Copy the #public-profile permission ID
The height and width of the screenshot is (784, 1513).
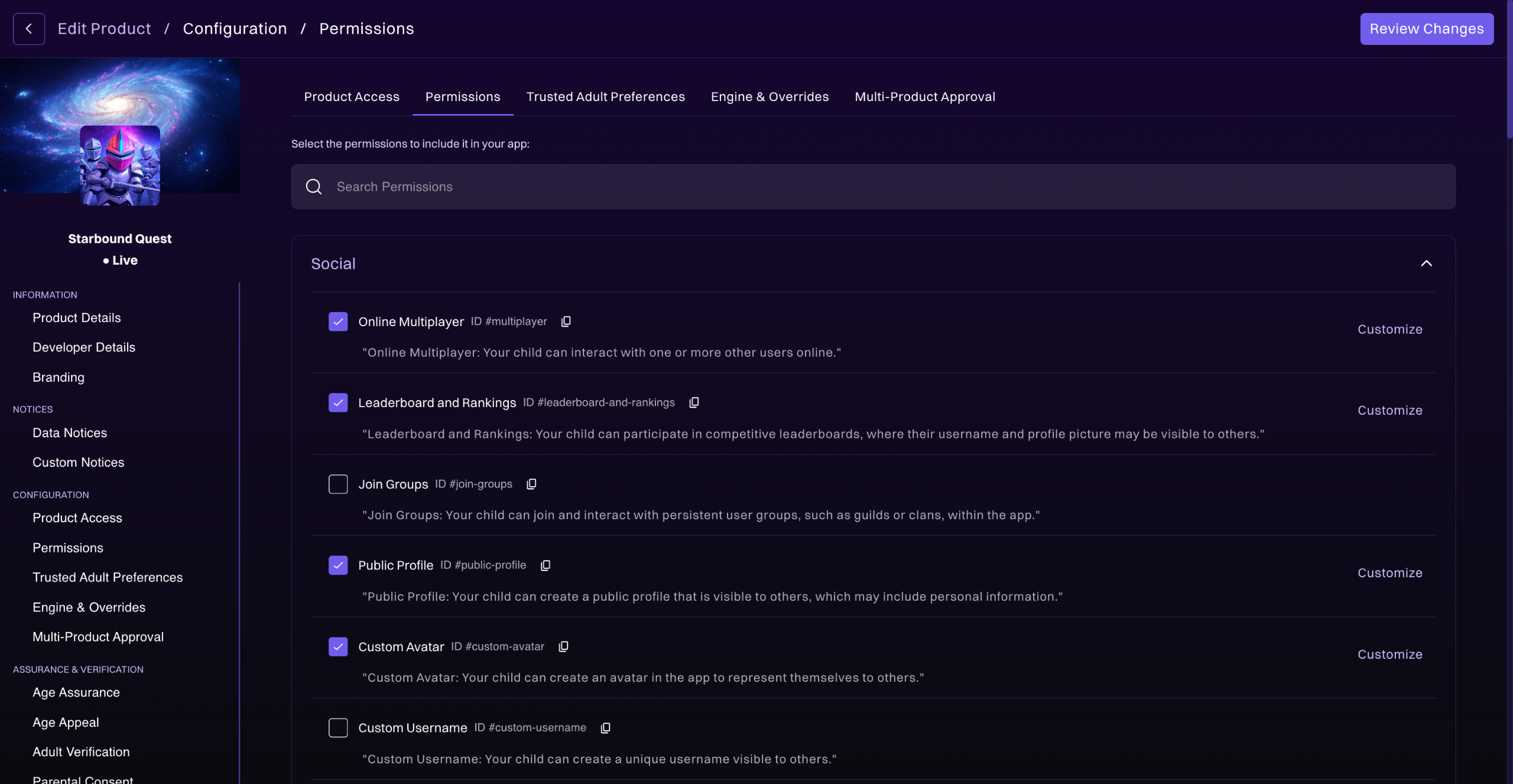pyautogui.click(x=545, y=565)
